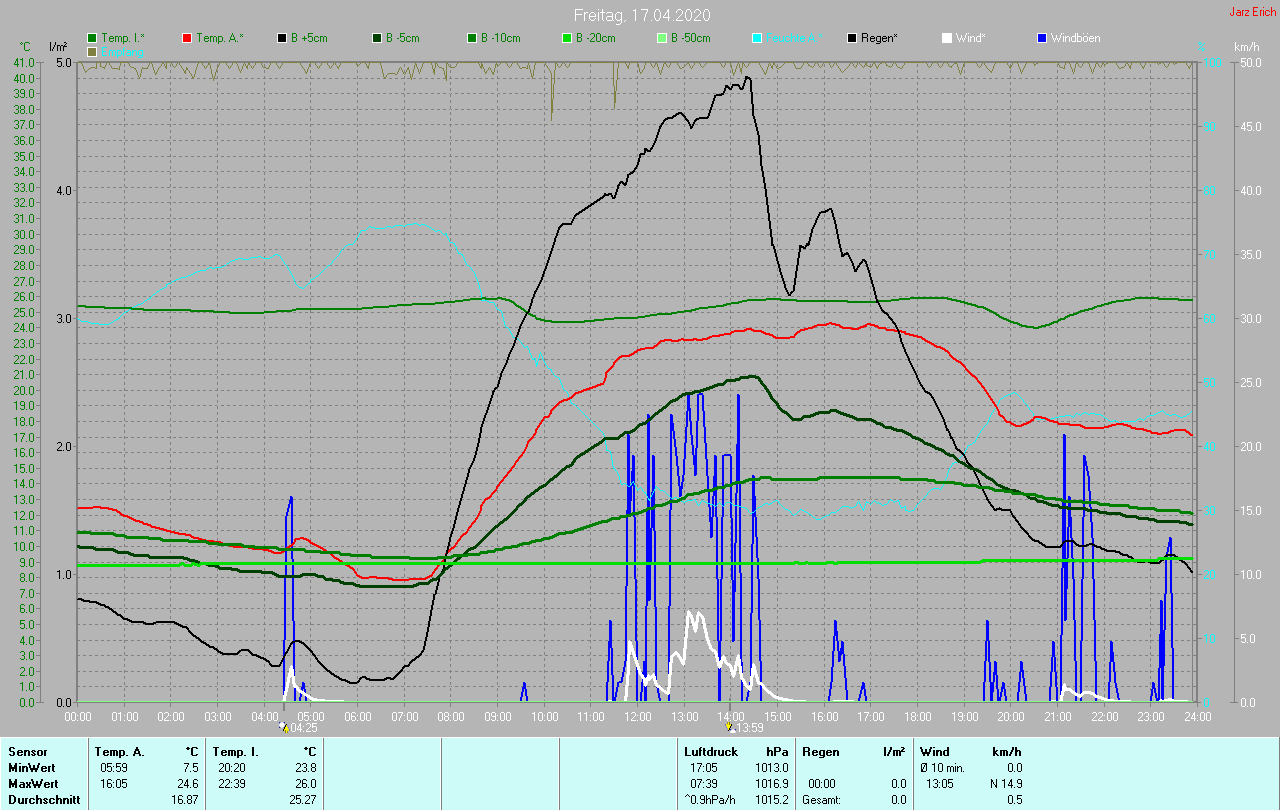Click the indoor max time "22:39"

(x=232, y=783)
